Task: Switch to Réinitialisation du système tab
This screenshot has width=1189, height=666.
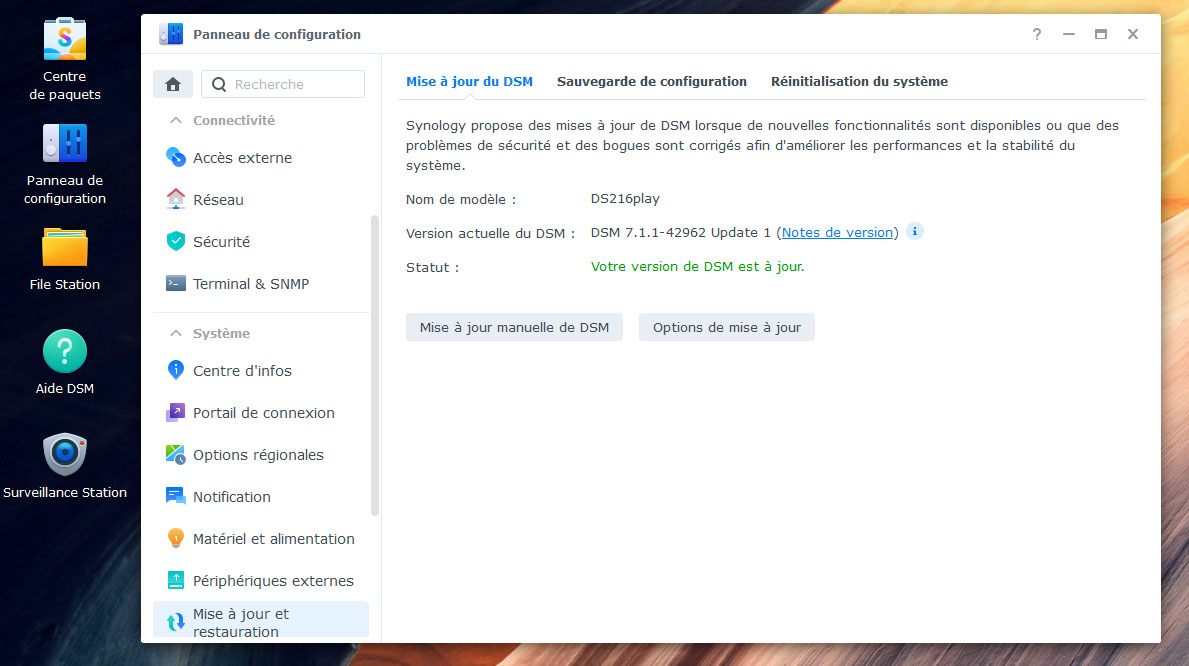Action: pyautogui.click(x=859, y=82)
